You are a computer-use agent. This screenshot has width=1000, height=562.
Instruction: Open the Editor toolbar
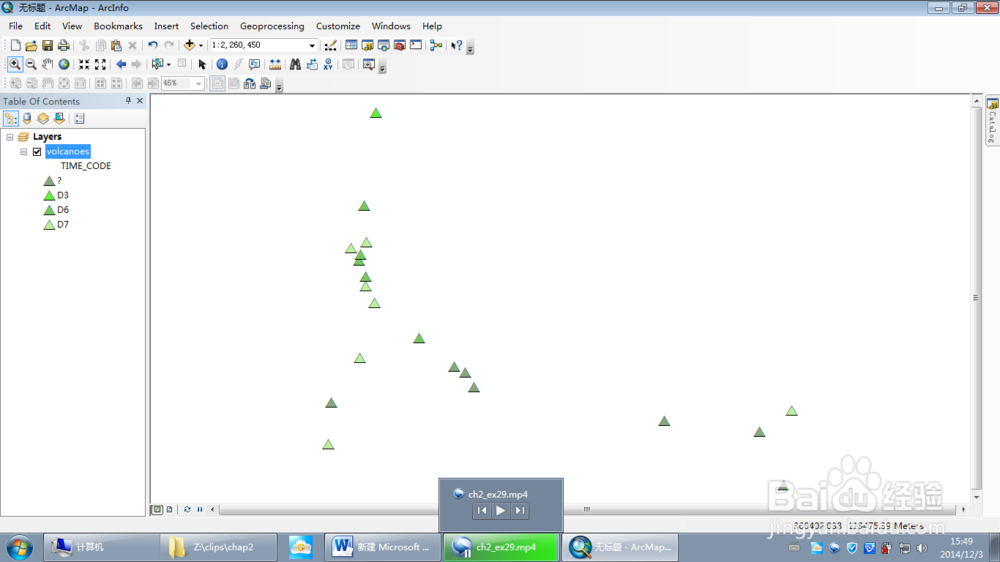(330, 45)
